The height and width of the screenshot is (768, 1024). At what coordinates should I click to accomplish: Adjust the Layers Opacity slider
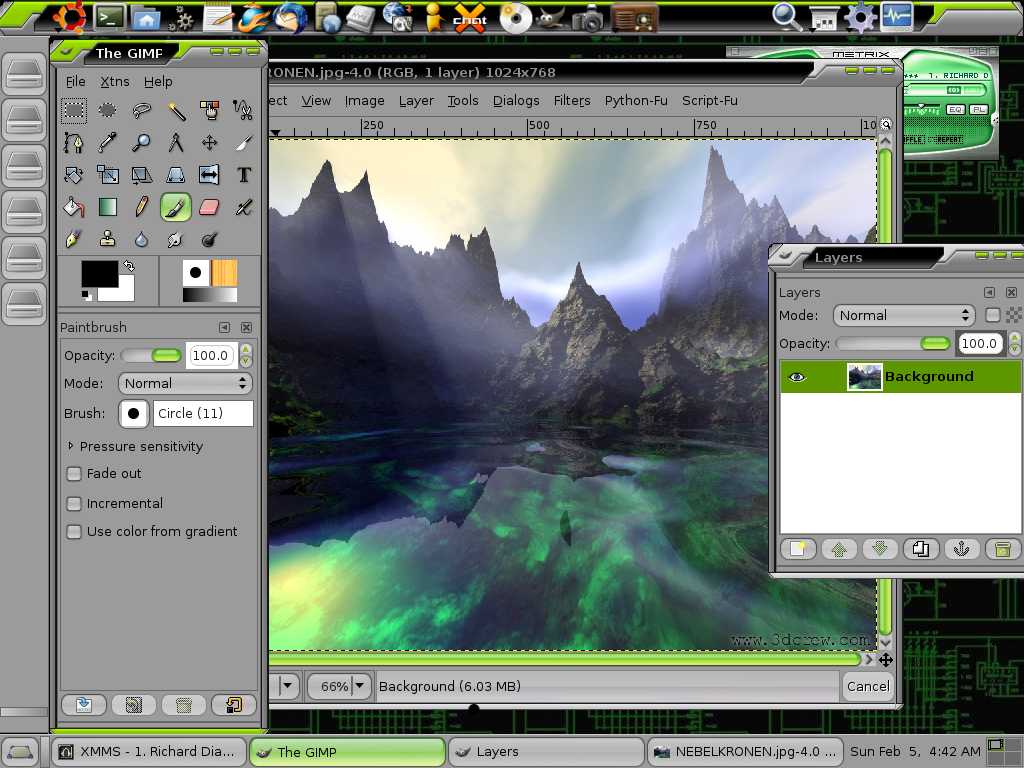point(893,344)
